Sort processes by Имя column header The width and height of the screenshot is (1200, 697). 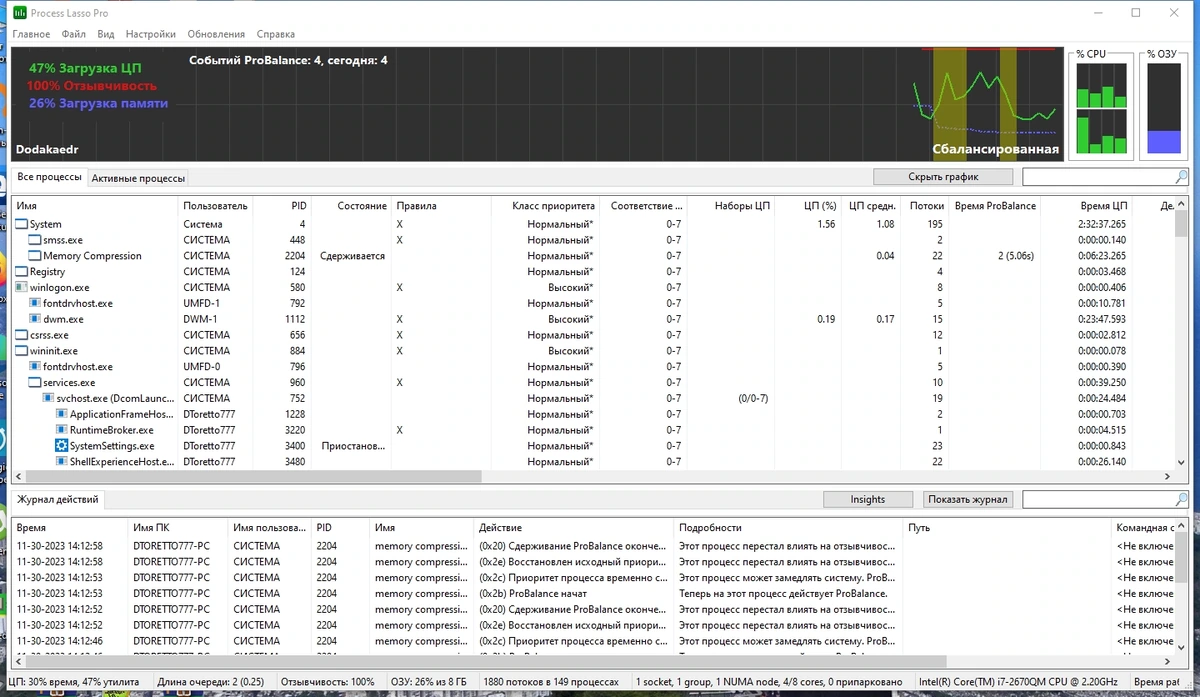[96, 205]
